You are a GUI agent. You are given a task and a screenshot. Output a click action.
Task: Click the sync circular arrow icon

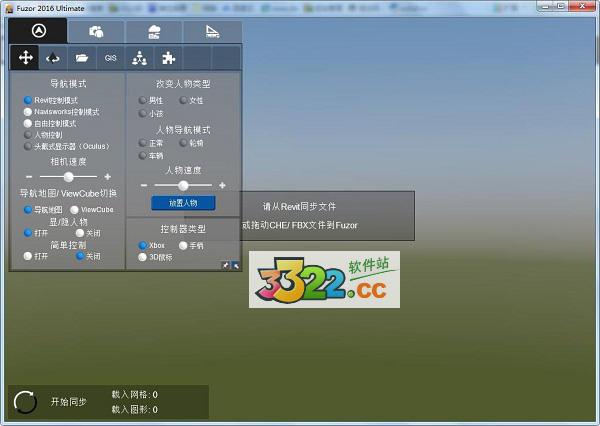point(25,402)
